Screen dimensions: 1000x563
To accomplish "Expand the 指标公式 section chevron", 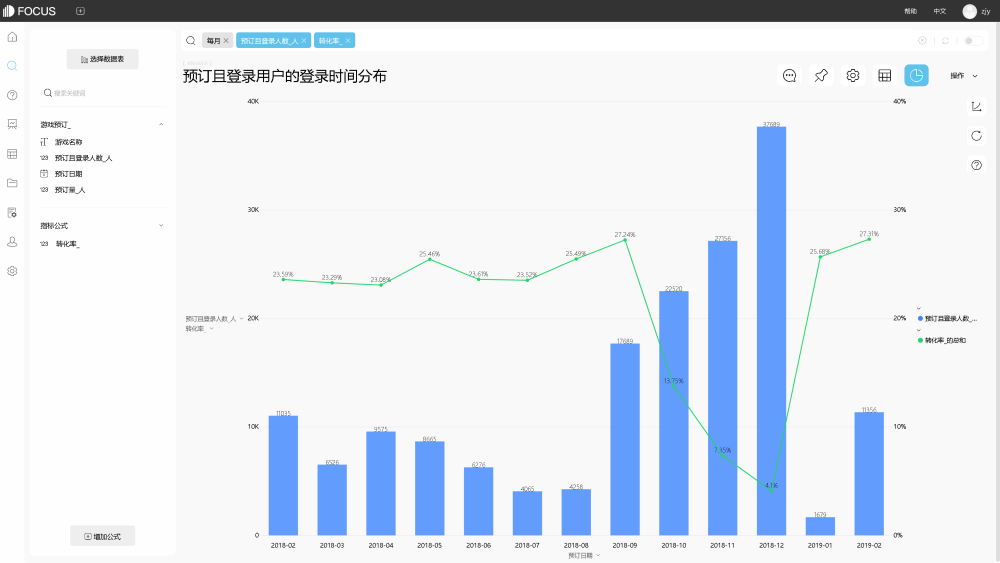I will click(161, 225).
